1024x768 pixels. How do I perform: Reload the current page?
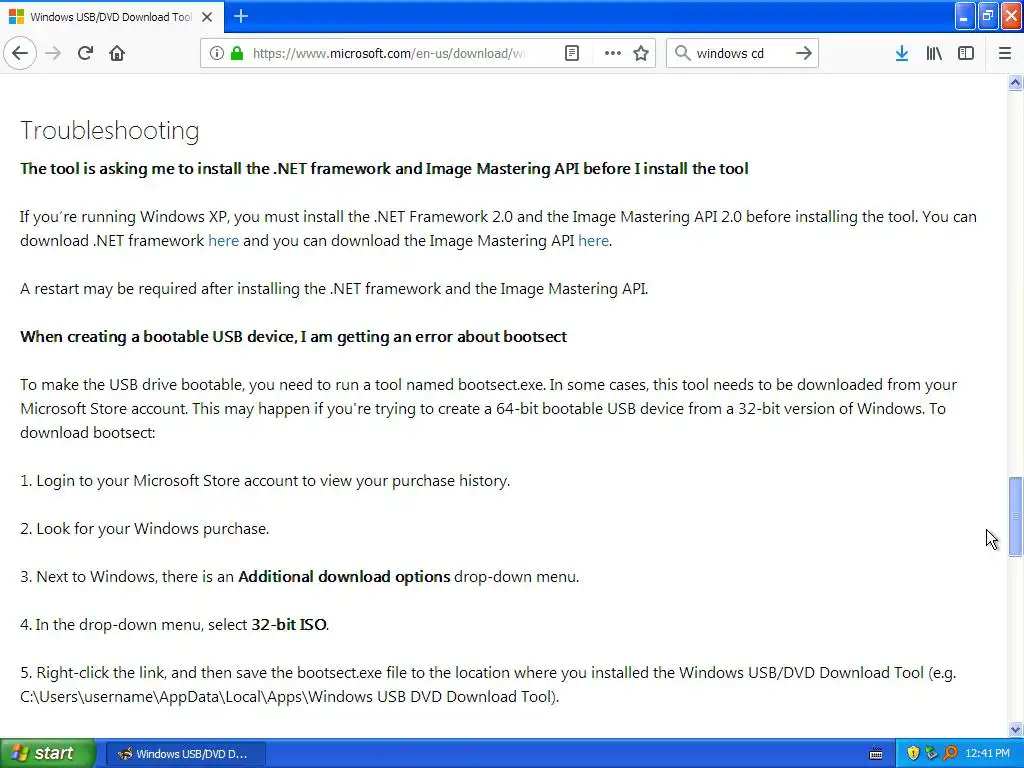tap(85, 53)
